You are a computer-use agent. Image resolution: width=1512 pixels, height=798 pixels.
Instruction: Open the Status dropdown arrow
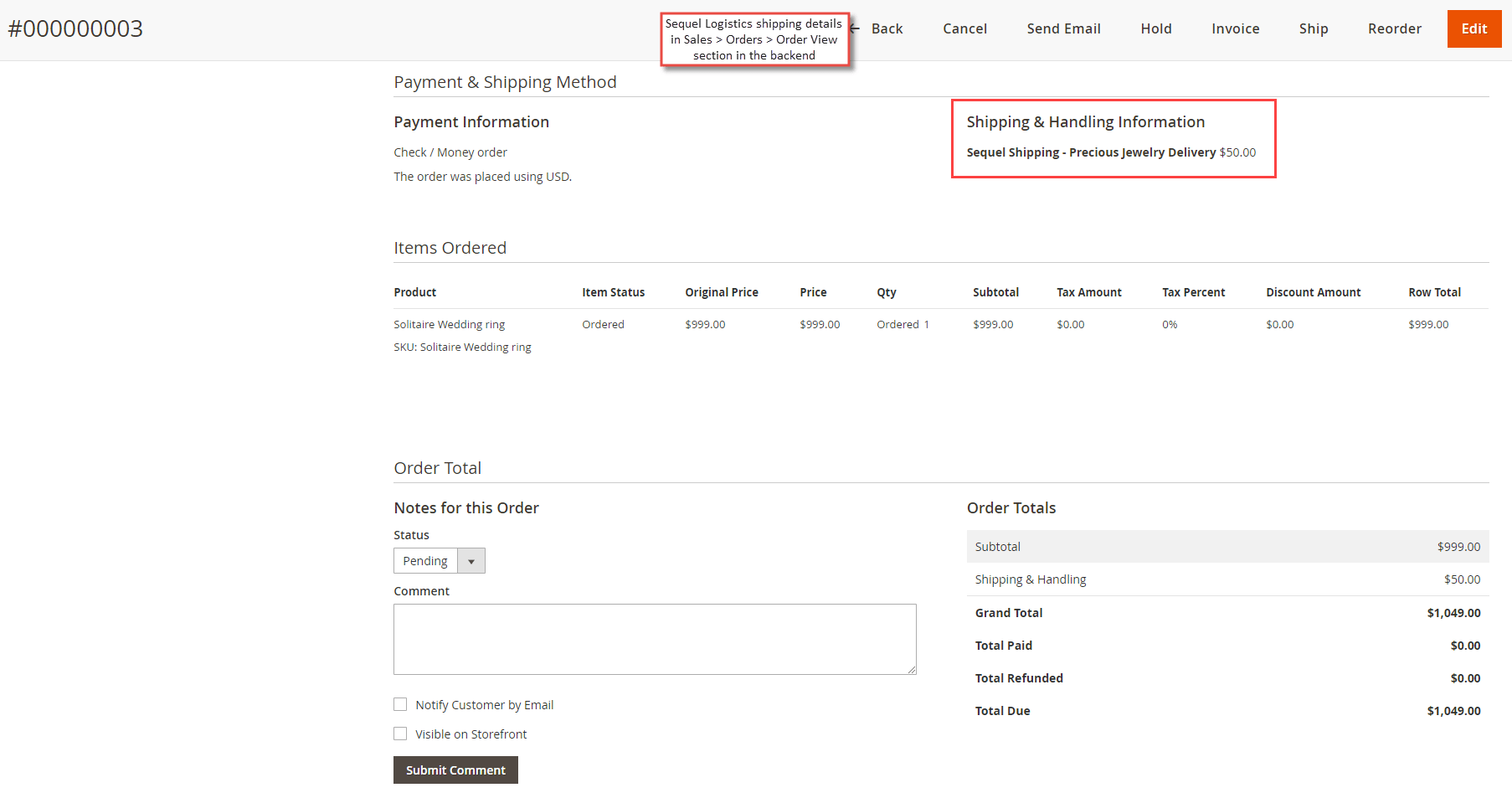pos(471,560)
